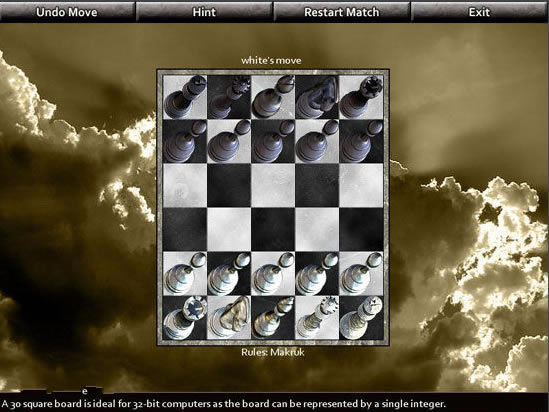Click the black pawn in front of the black knight
549x412 pixels.
pos(317,141)
